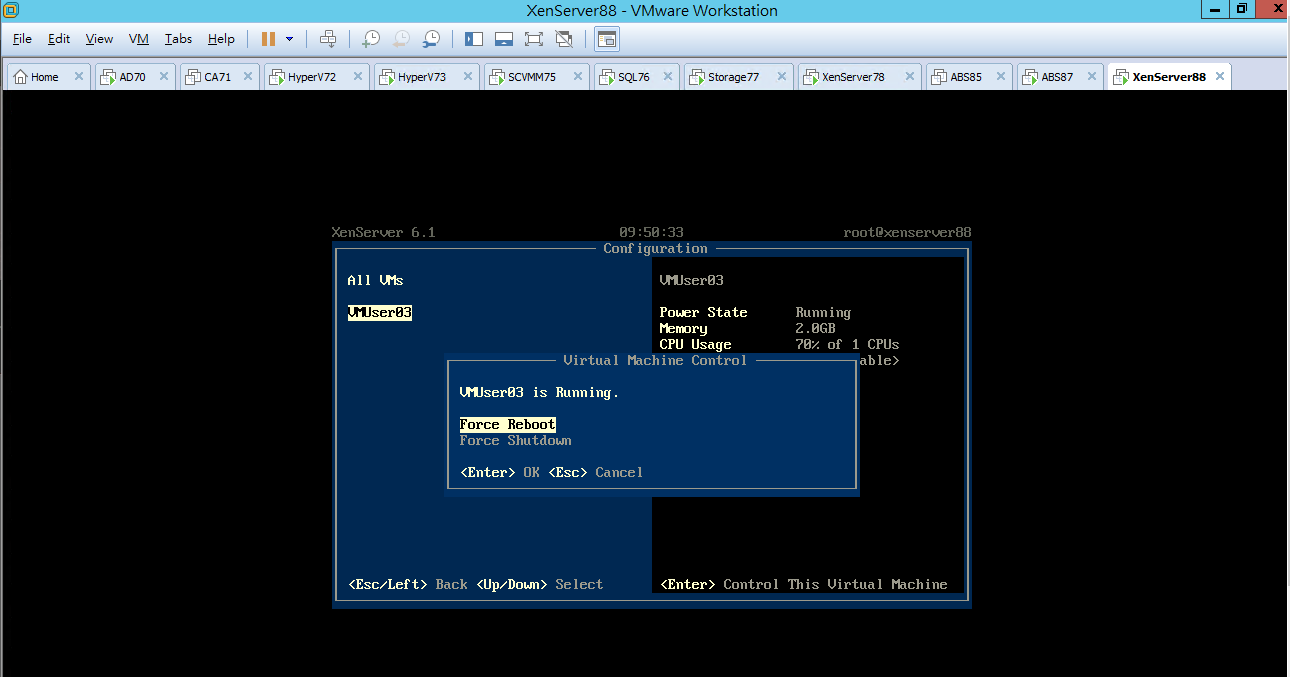Viewport: 1290px width, 677px height.
Task: Click the ABS85 tab VM icon
Action: tap(939, 77)
